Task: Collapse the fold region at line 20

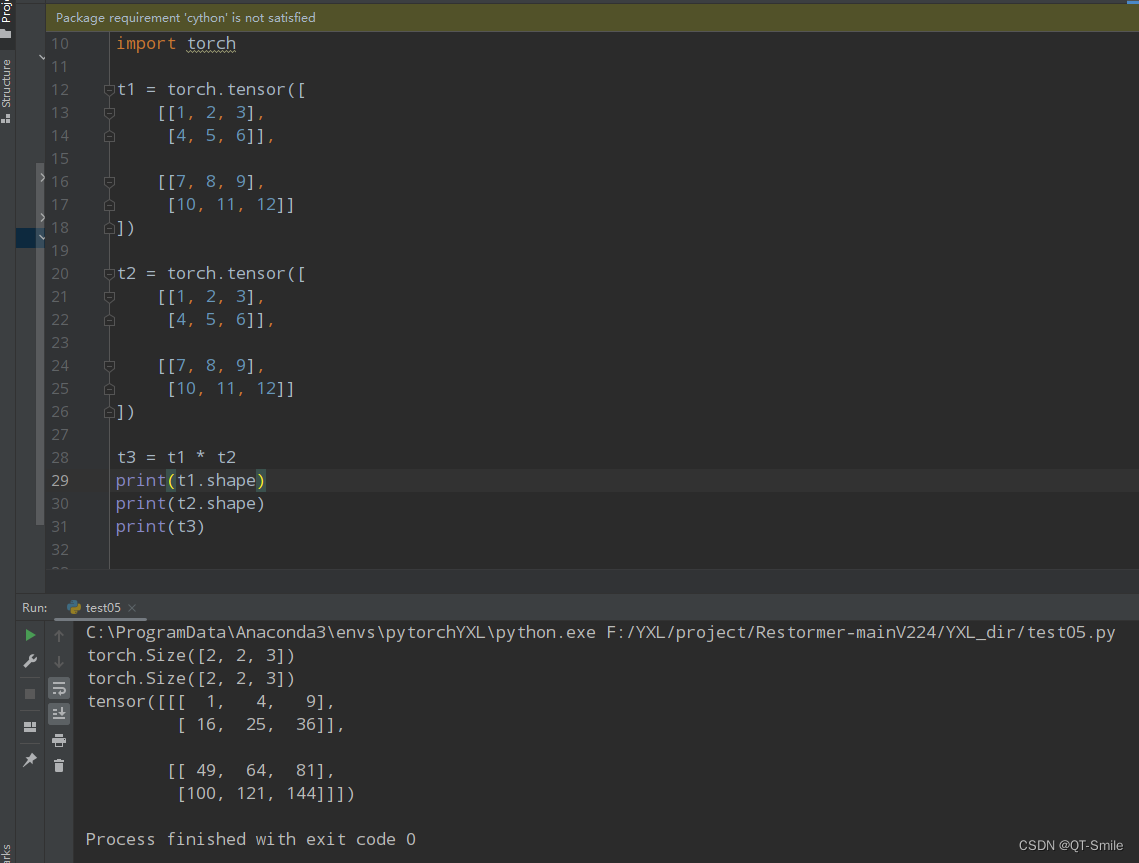Action: 108,273
